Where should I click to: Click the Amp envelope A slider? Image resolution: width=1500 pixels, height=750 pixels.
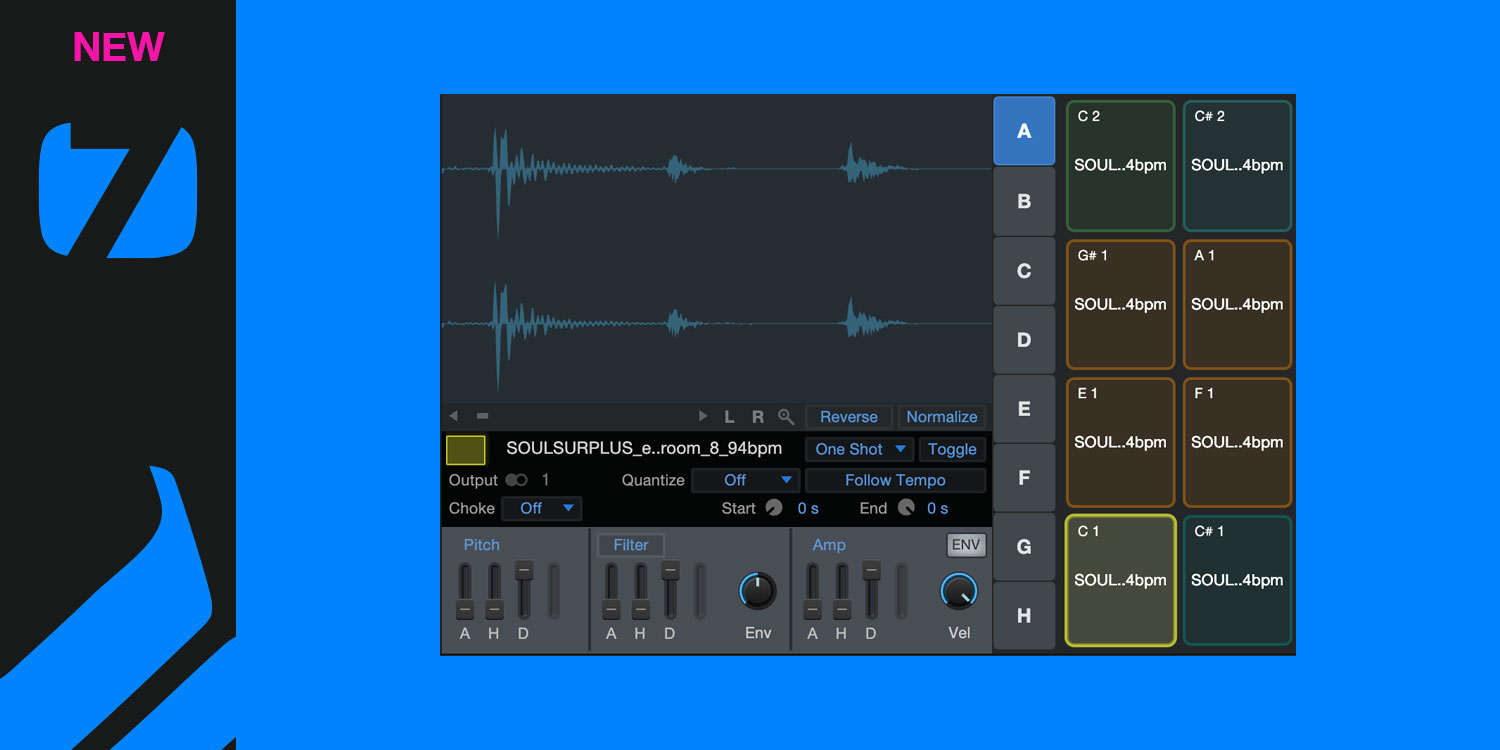point(812,591)
